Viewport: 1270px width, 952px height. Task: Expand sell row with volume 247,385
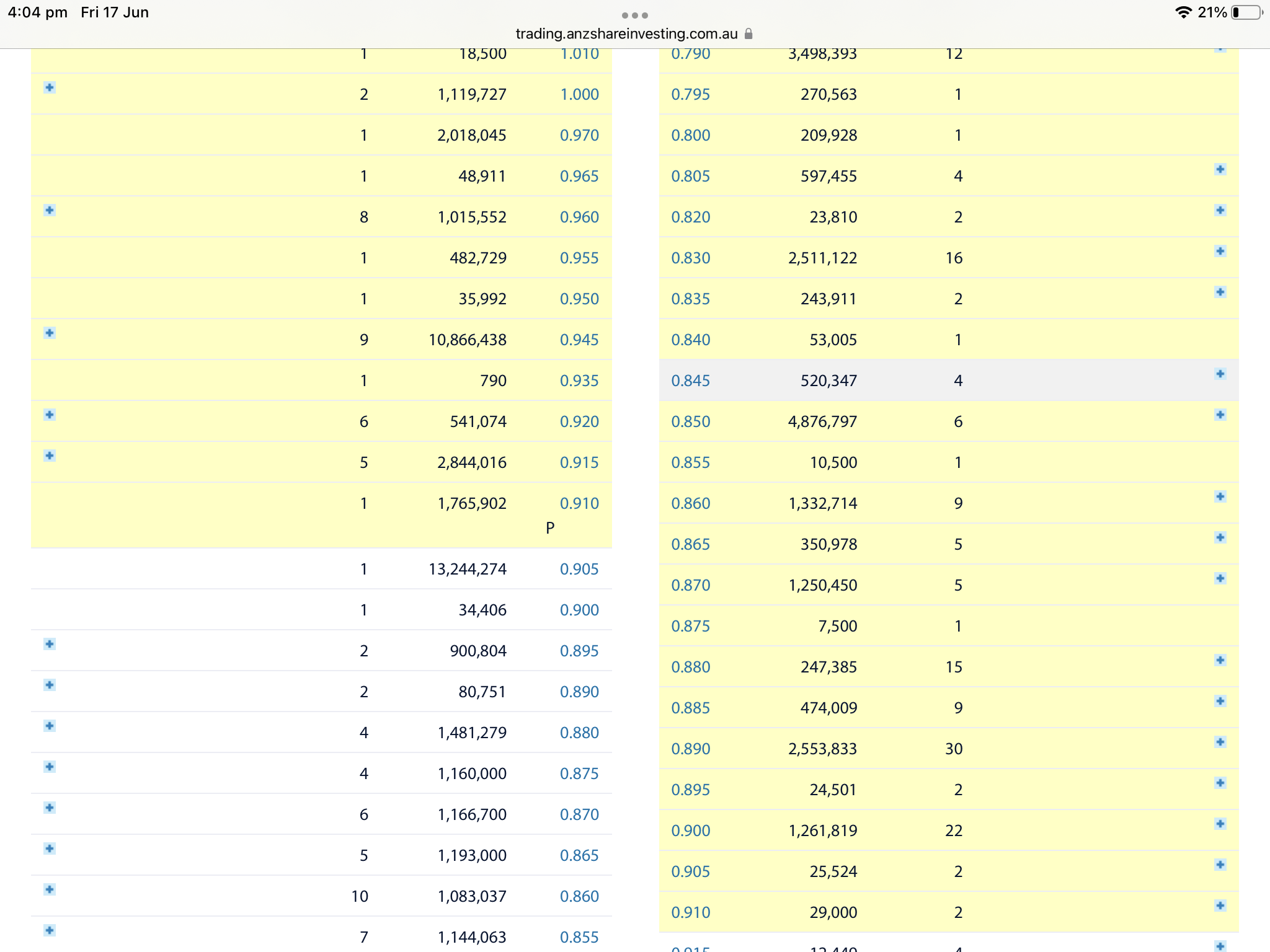coord(1220,660)
